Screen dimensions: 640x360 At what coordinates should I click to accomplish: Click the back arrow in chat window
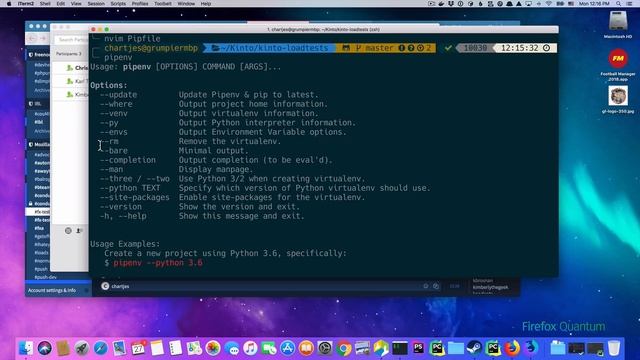pyautogui.click(x=32, y=38)
